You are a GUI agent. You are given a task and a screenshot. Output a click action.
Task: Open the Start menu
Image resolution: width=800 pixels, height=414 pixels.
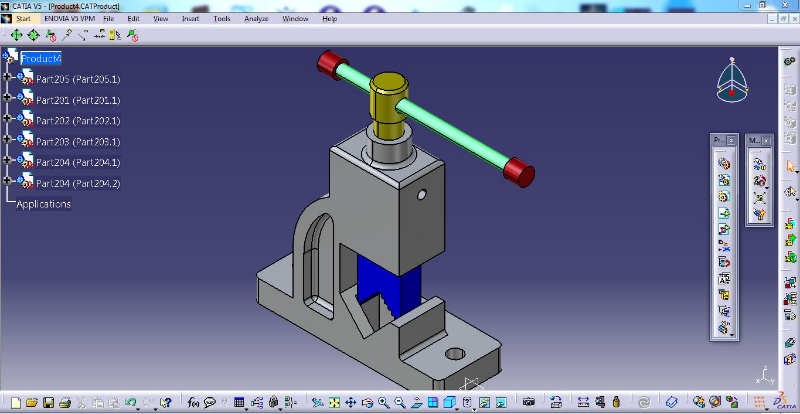pyautogui.click(x=23, y=18)
